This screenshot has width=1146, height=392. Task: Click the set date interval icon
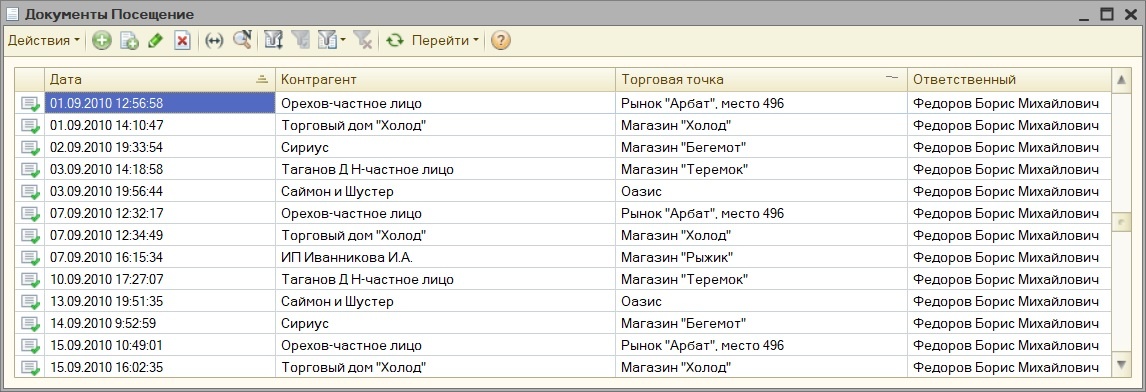point(213,41)
